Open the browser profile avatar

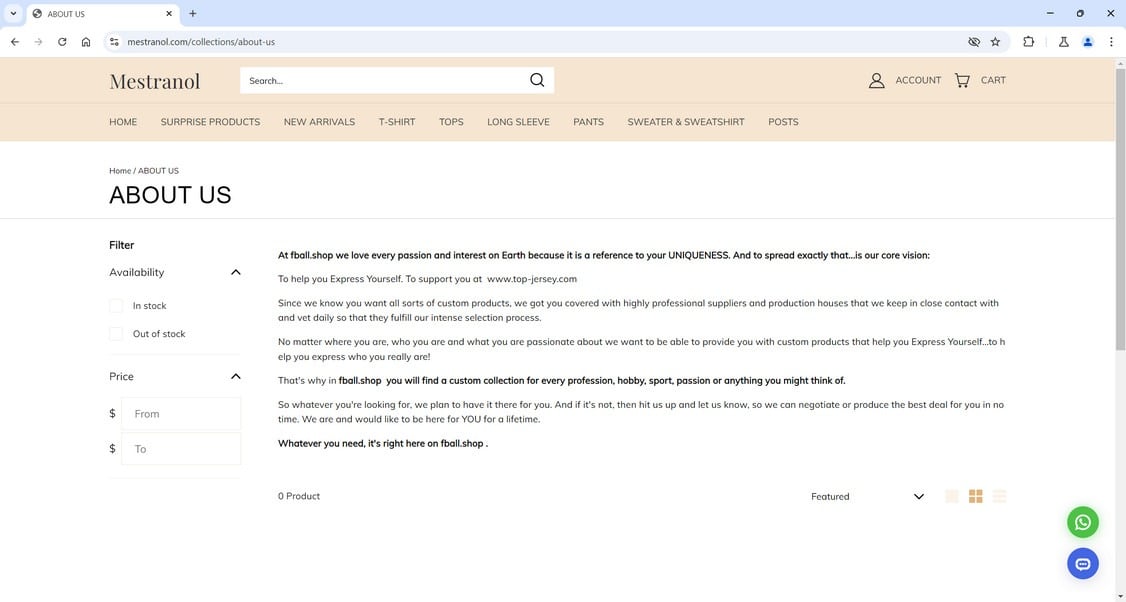(1088, 42)
